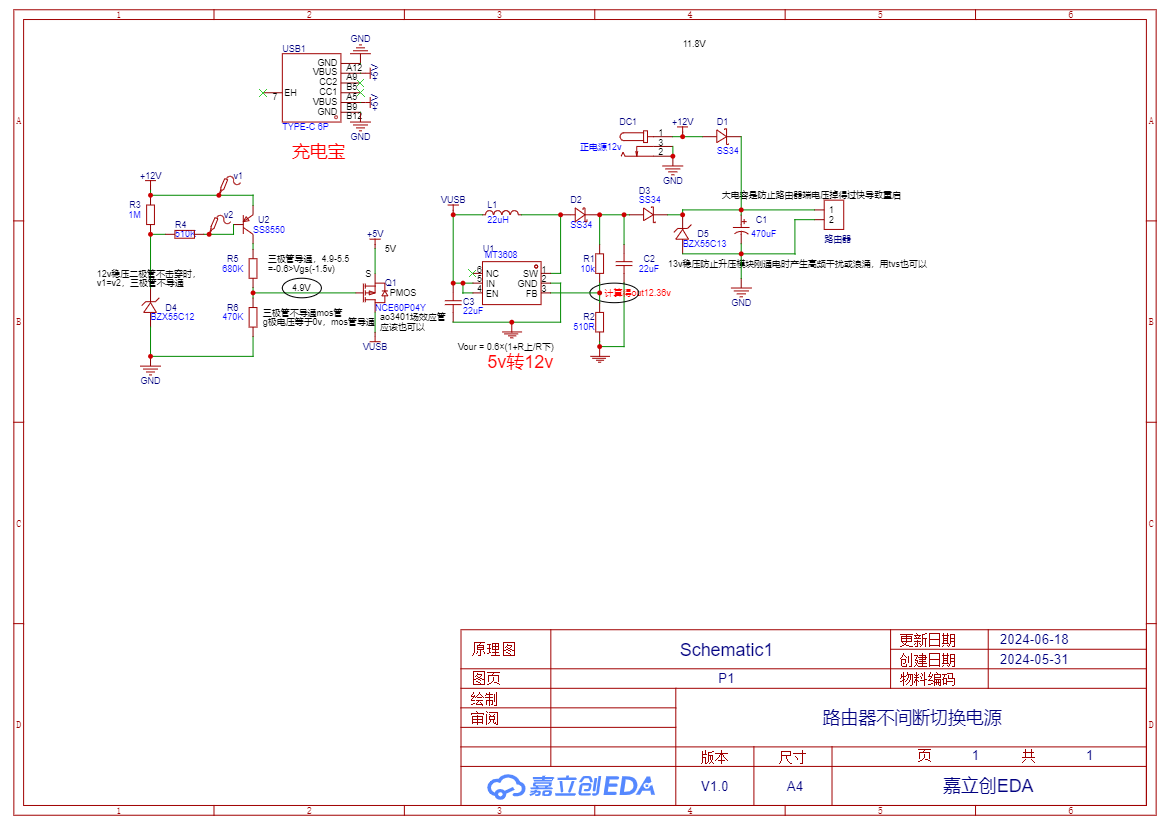The width and height of the screenshot is (1170, 825).
Task: Click the 物料编码 label cell
Action: pos(927,679)
